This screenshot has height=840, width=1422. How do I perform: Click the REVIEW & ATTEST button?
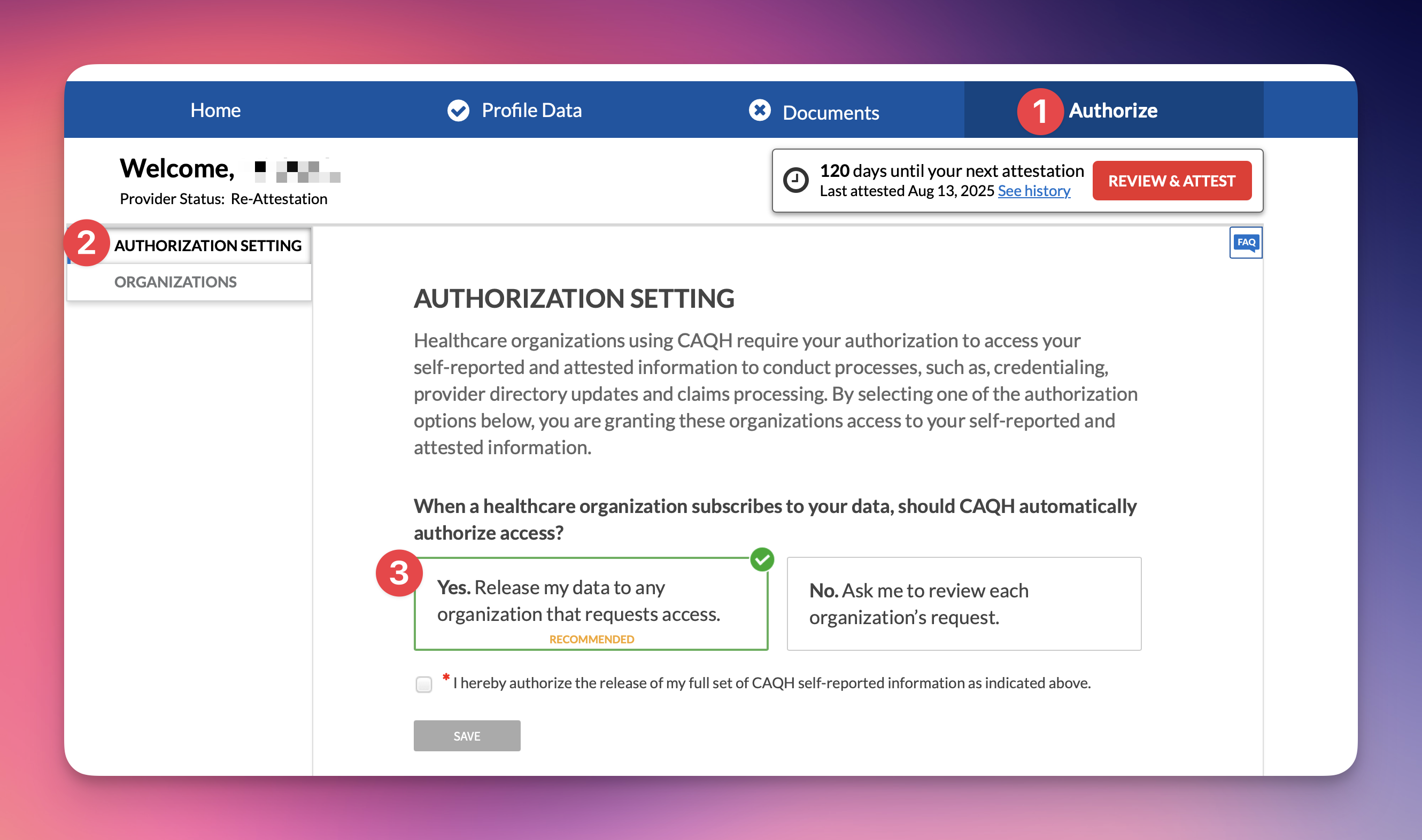[1172, 181]
